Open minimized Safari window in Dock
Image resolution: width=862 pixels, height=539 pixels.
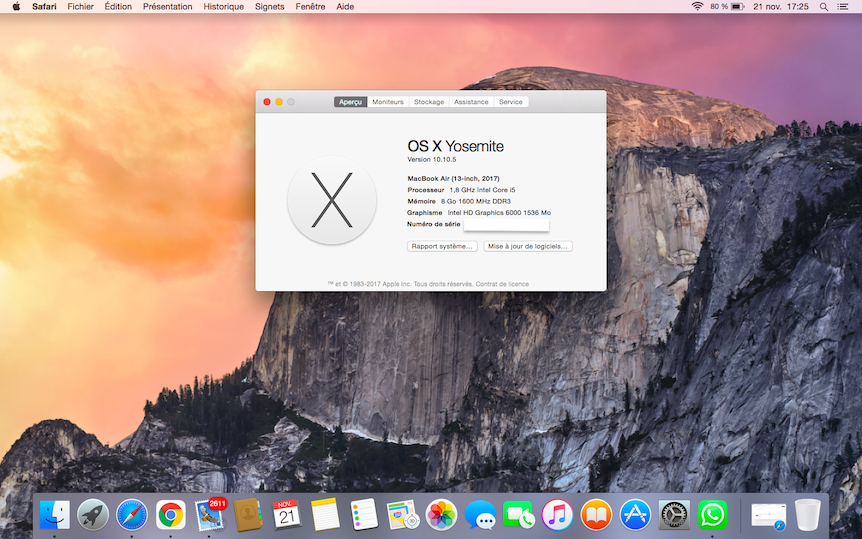[x=769, y=517]
